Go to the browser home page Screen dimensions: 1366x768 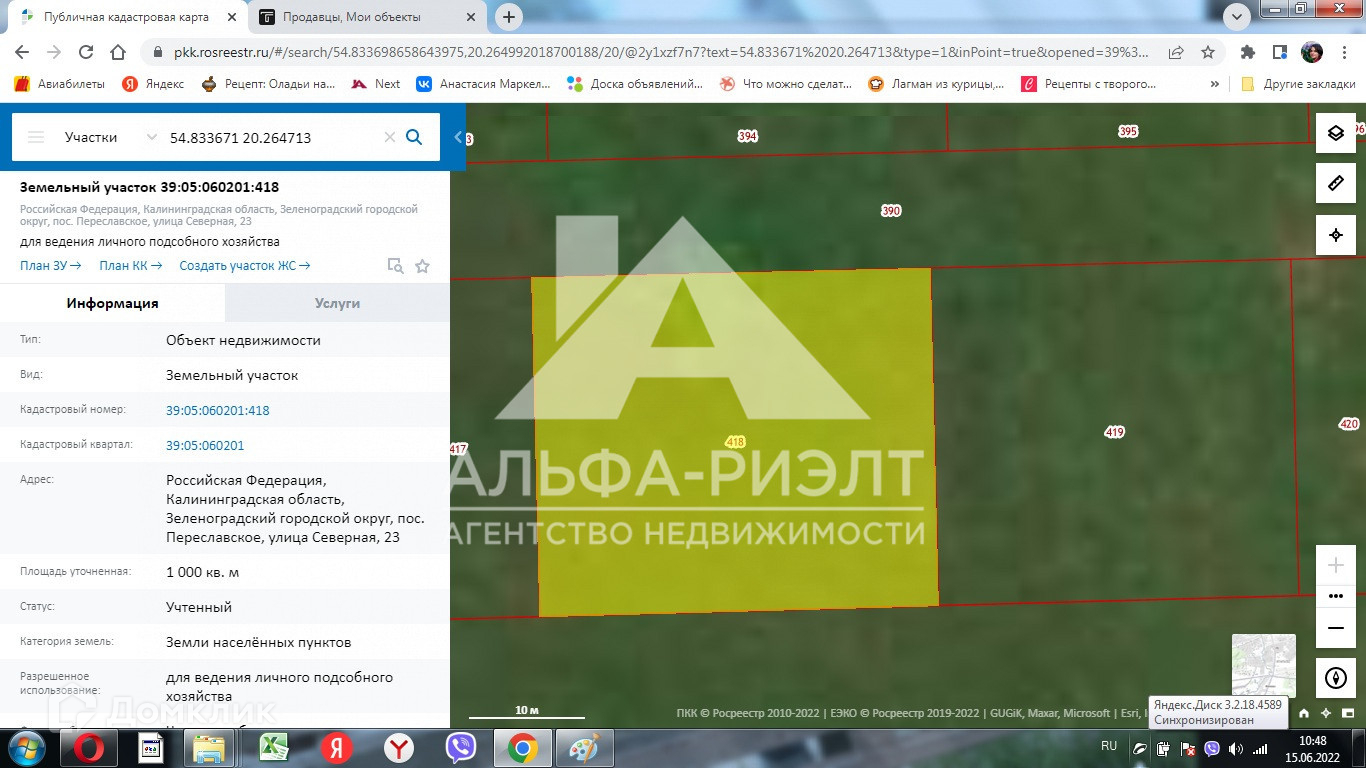(x=118, y=52)
